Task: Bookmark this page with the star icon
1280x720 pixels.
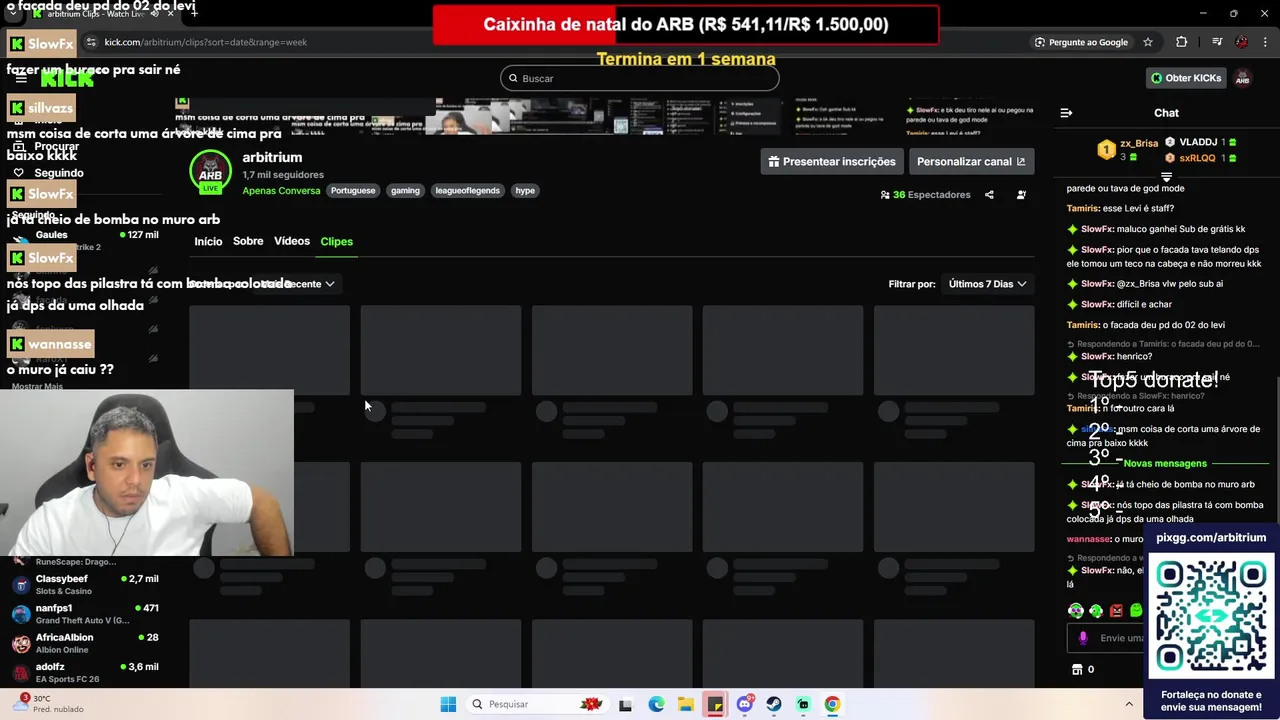Action: (x=1148, y=42)
